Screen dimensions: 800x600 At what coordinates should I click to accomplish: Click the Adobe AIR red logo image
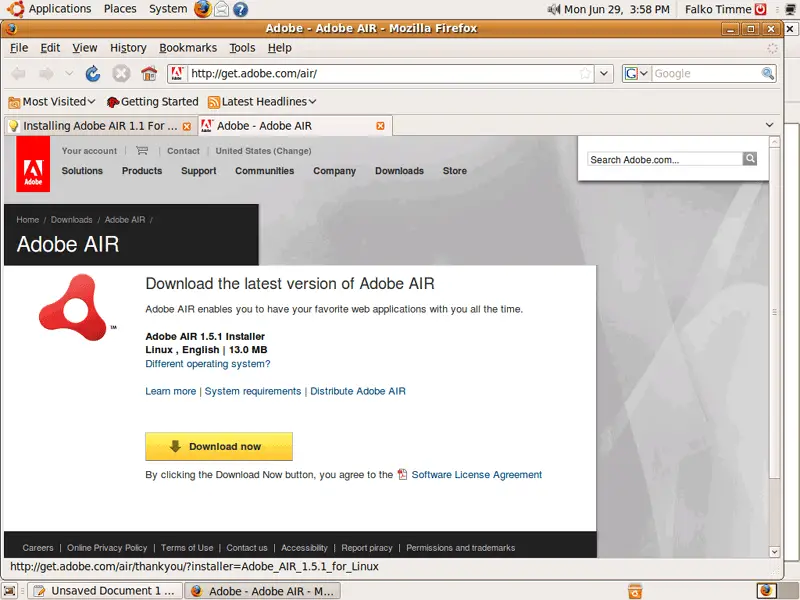click(76, 308)
